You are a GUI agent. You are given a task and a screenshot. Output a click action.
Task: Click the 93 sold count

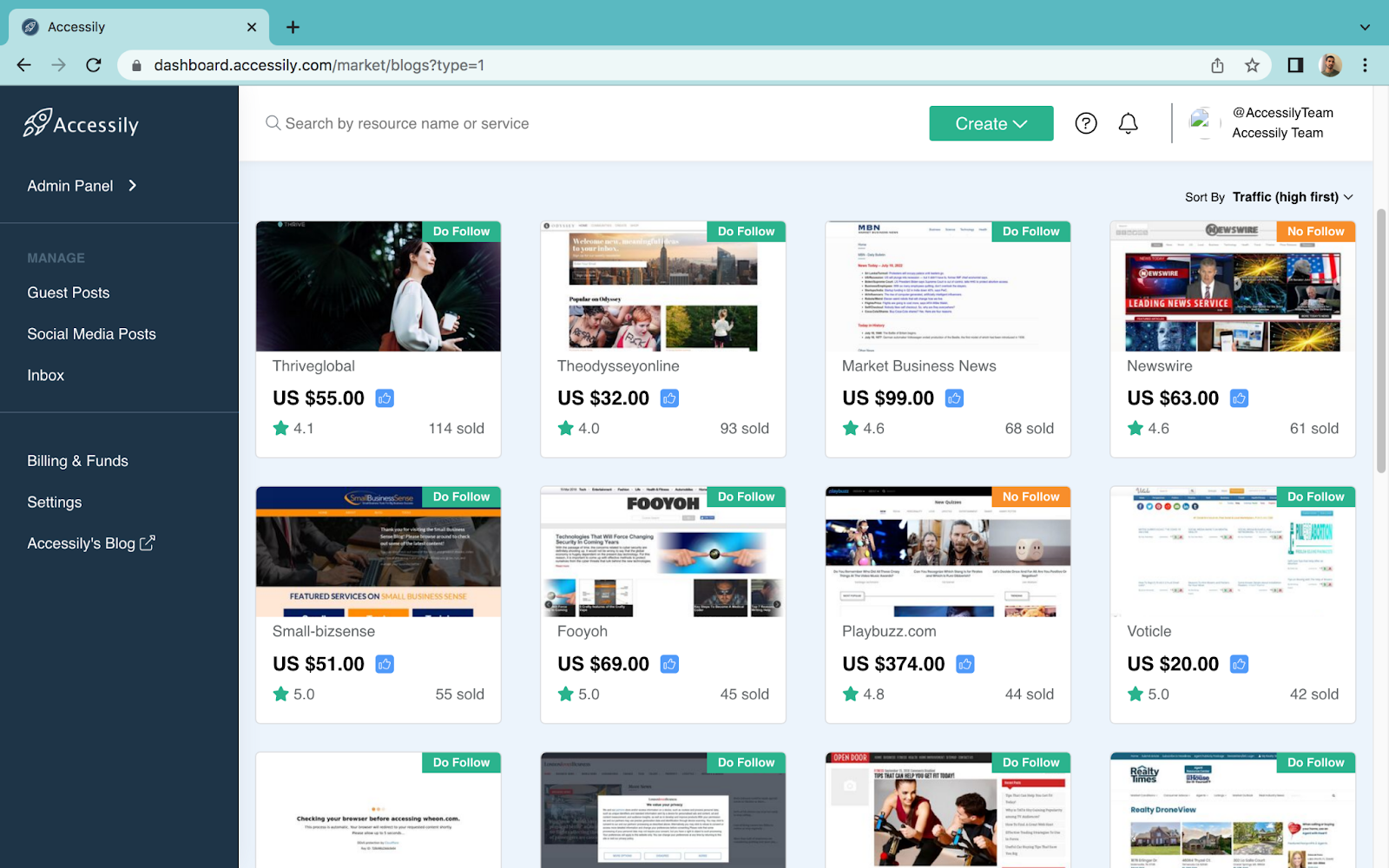pyautogui.click(x=744, y=428)
